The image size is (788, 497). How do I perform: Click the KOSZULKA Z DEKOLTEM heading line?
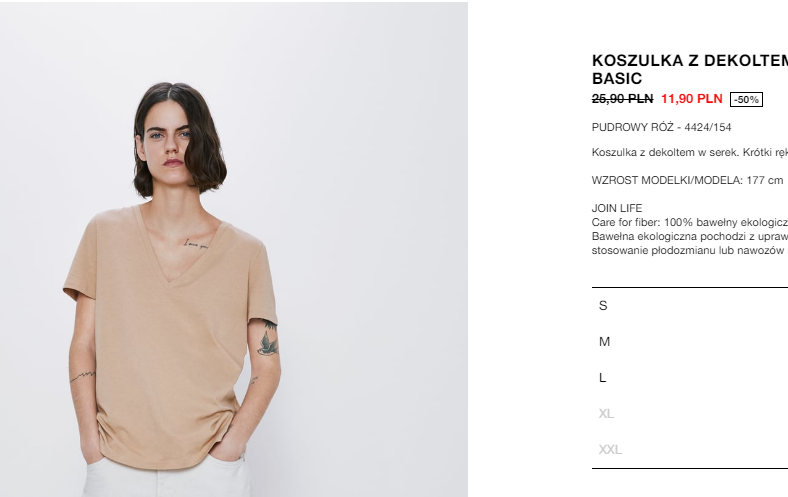690,61
